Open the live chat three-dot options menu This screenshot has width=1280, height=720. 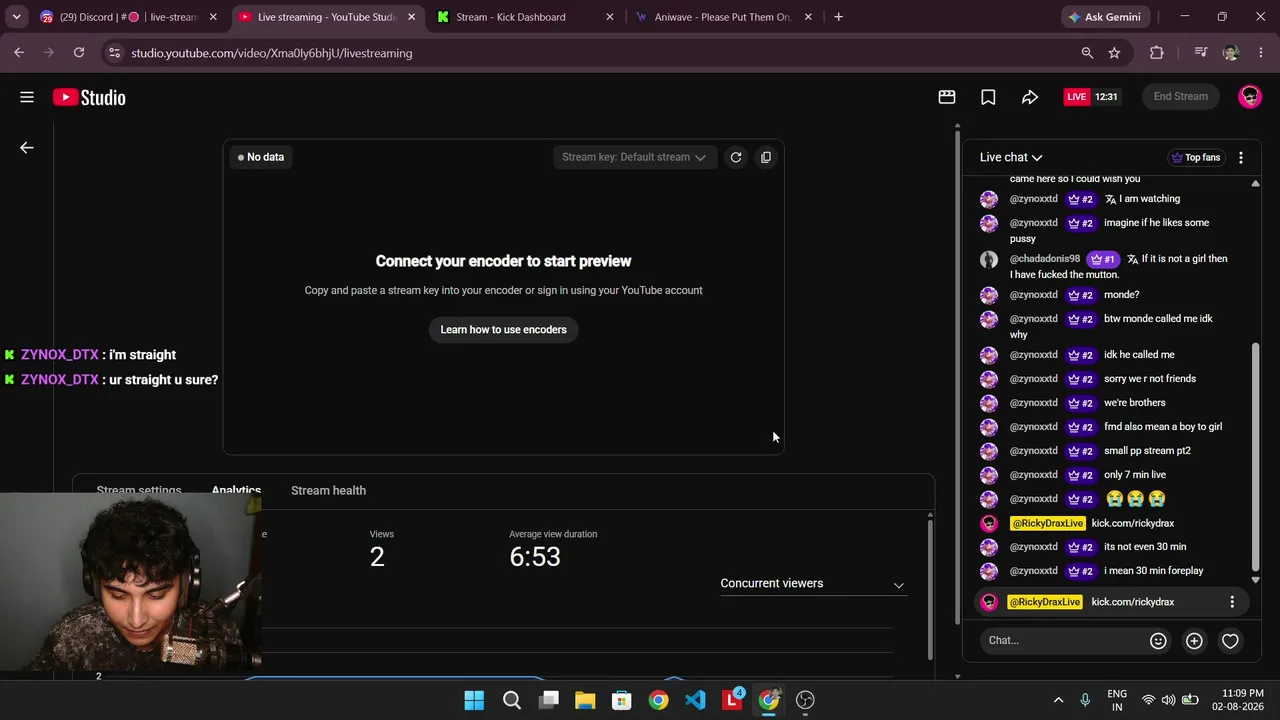pyautogui.click(x=1241, y=158)
